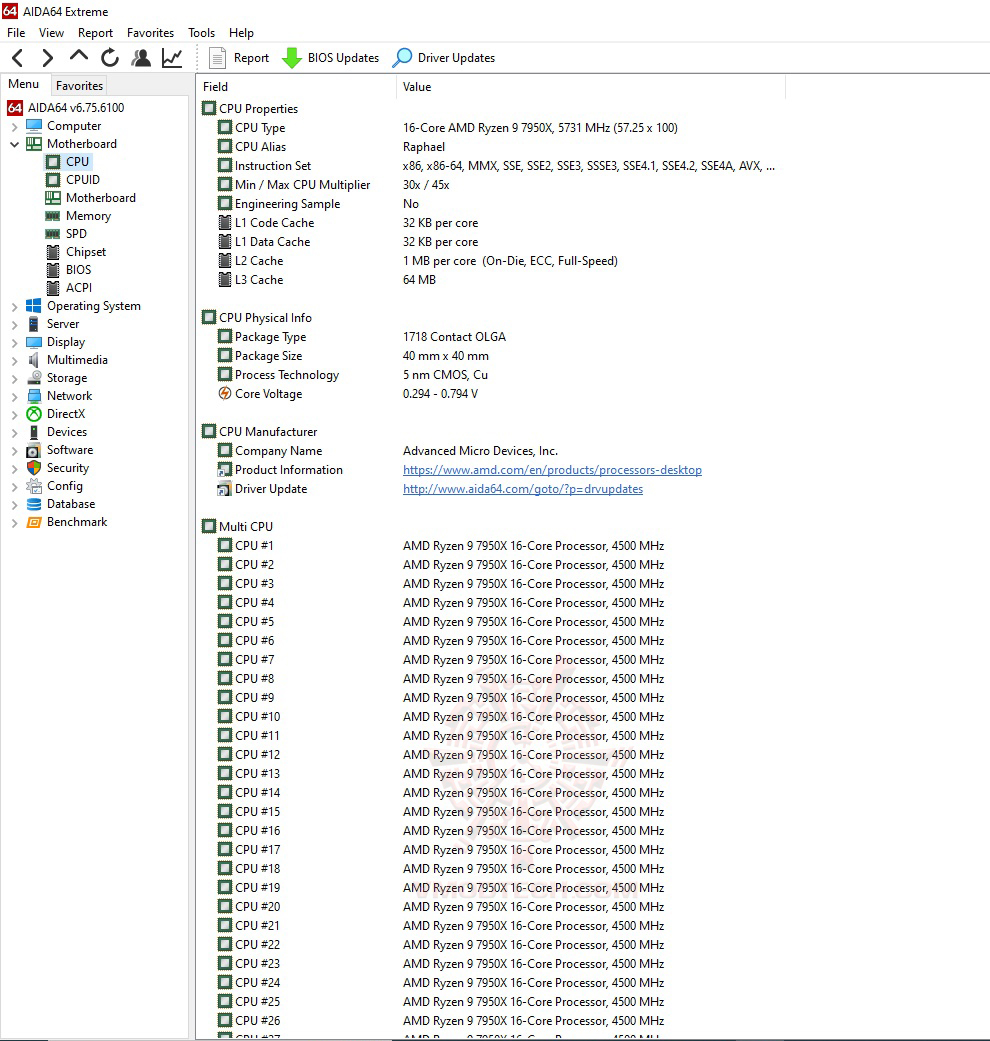Expand the Computer tree node

click(x=15, y=126)
